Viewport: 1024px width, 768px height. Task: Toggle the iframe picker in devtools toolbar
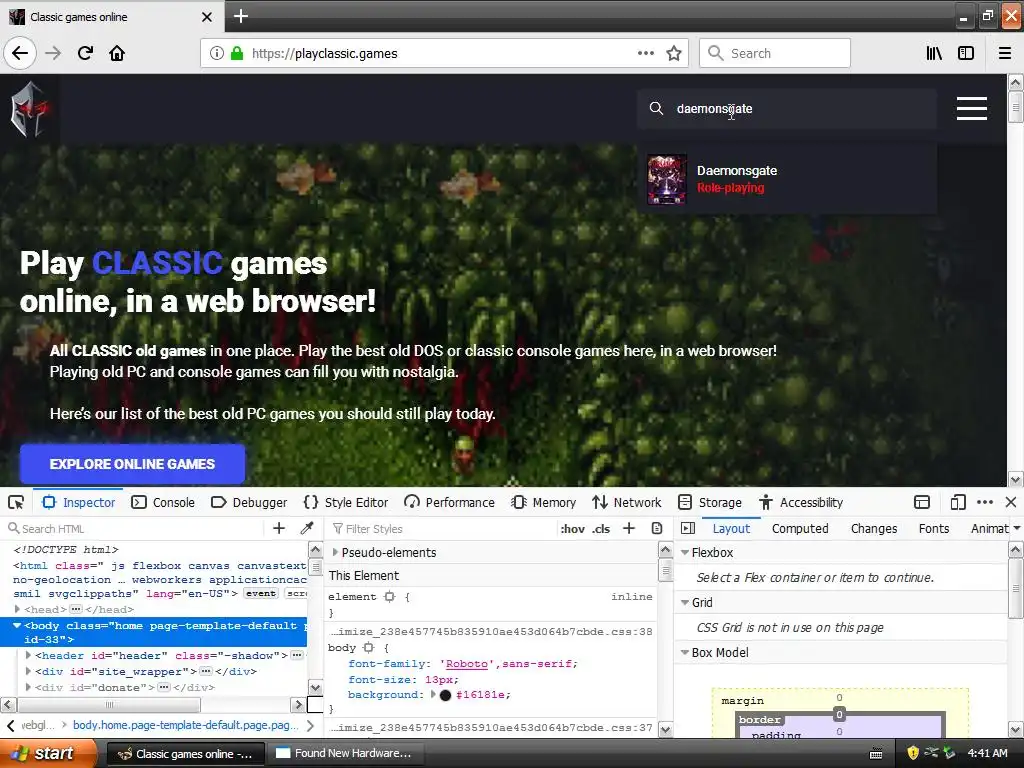[x=921, y=502]
